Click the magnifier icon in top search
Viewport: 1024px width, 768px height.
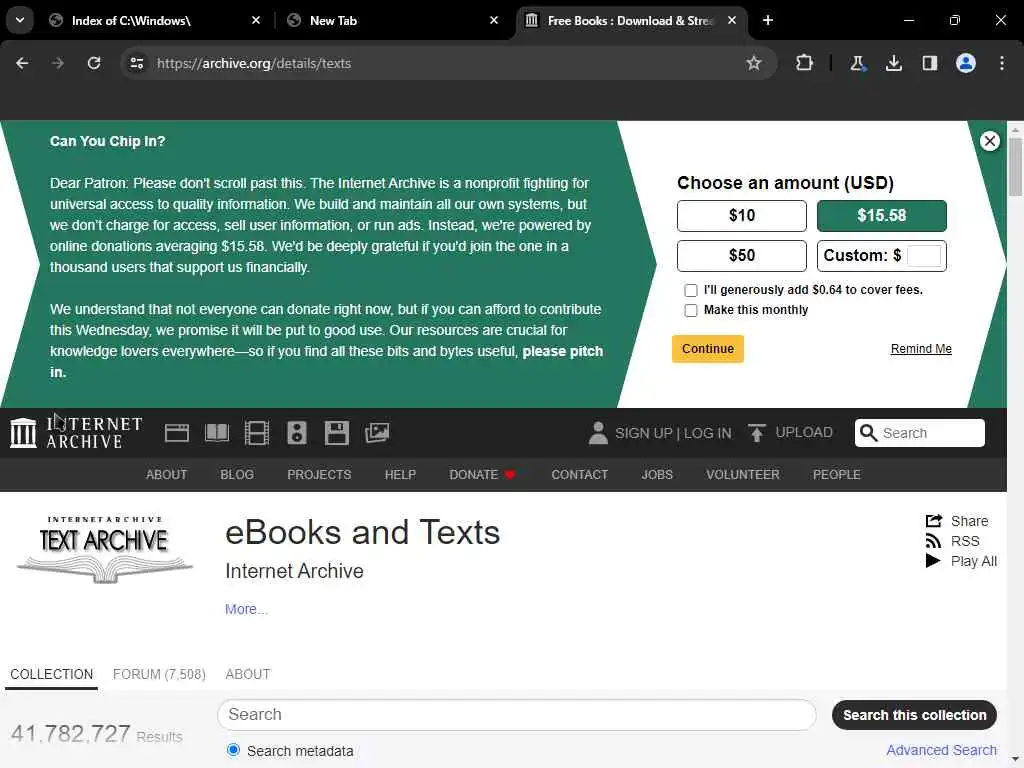pyautogui.click(x=868, y=433)
